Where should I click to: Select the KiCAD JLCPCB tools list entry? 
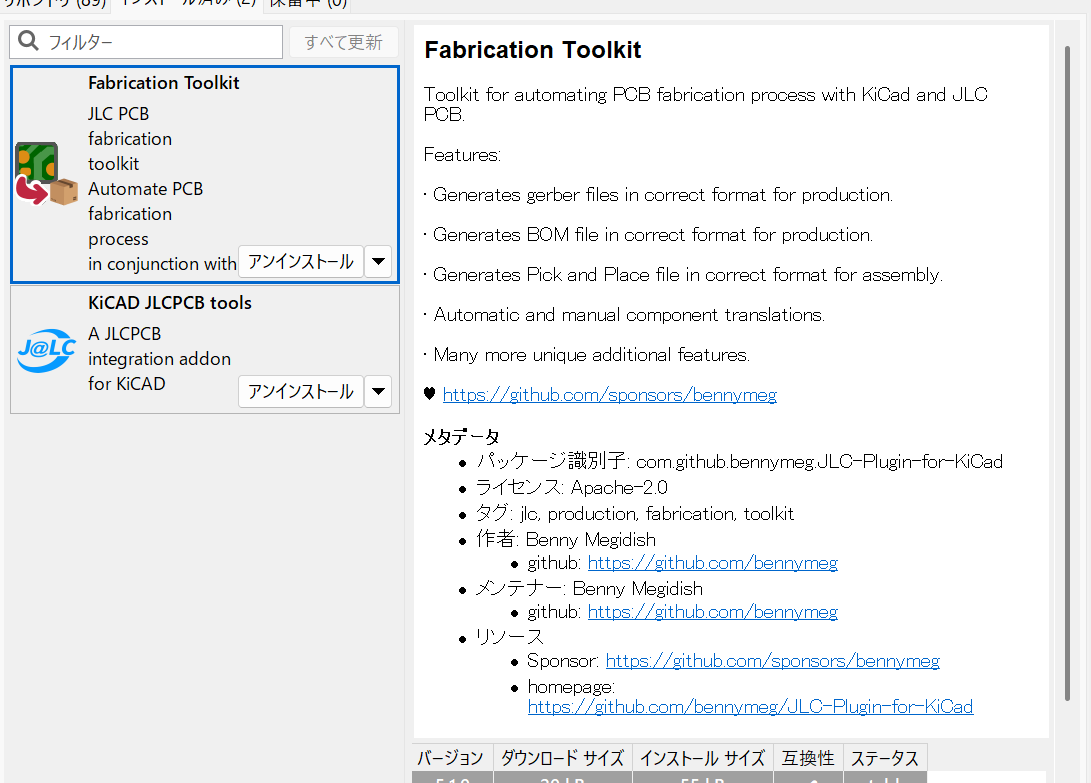click(x=205, y=349)
